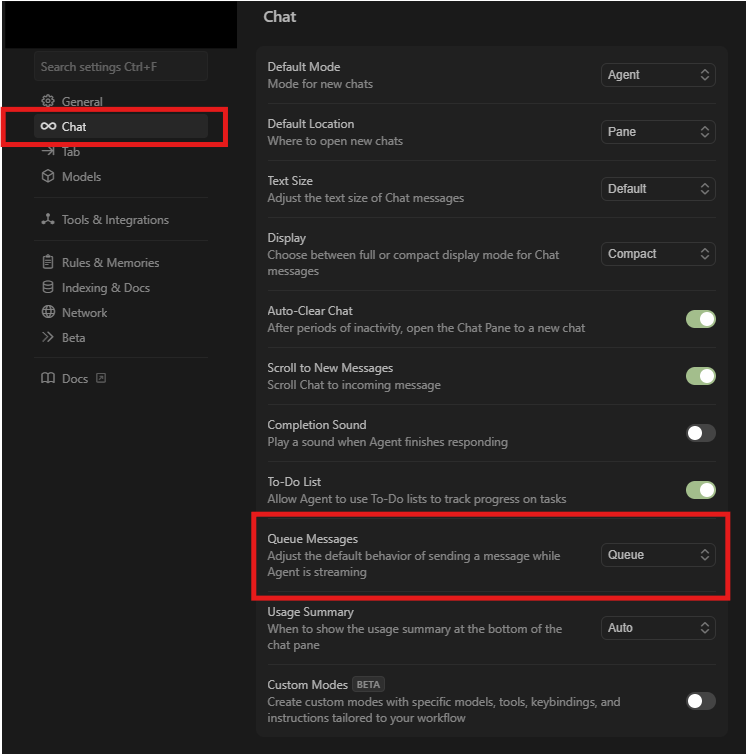The width and height of the screenshot is (746, 754).
Task: Enable the Completion Sound toggle
Action: (700, 433)
